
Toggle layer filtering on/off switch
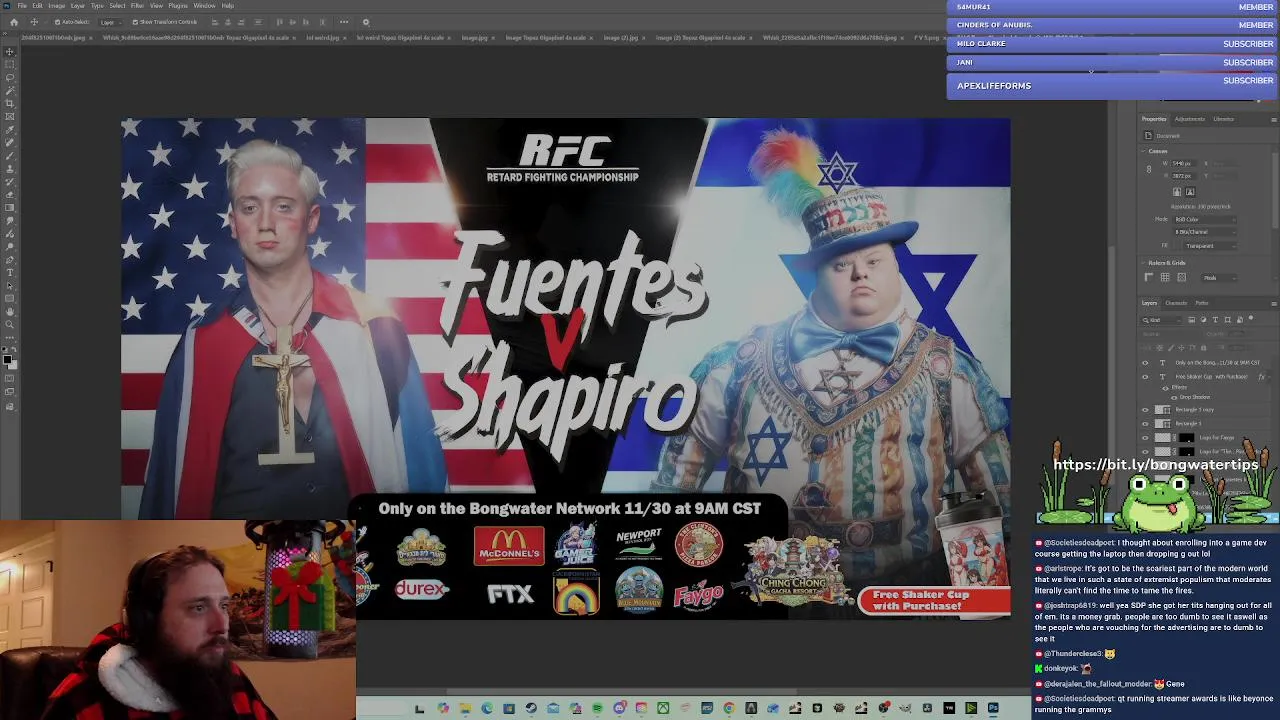(1251, 318)
